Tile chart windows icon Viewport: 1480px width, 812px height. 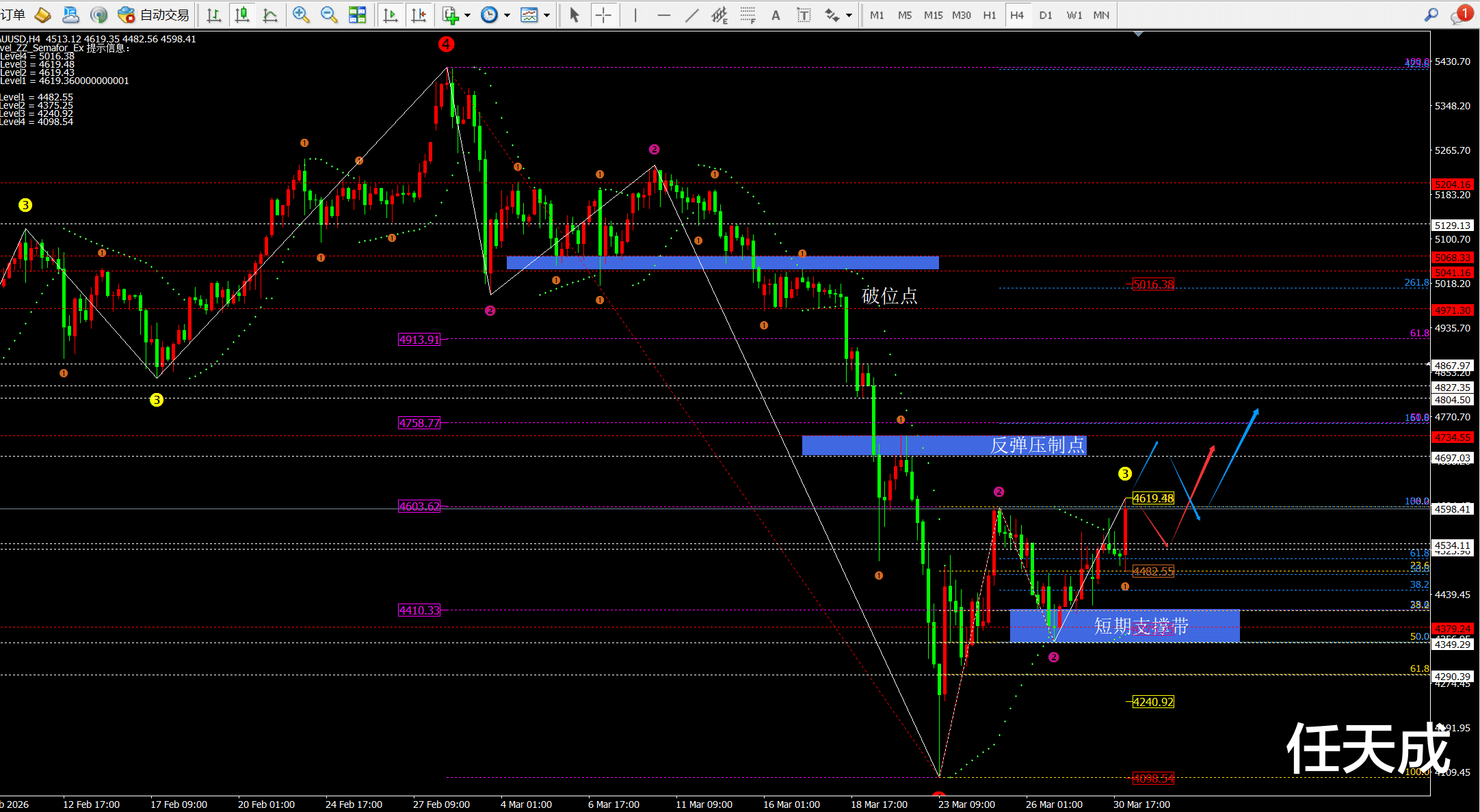coord(357,14)
